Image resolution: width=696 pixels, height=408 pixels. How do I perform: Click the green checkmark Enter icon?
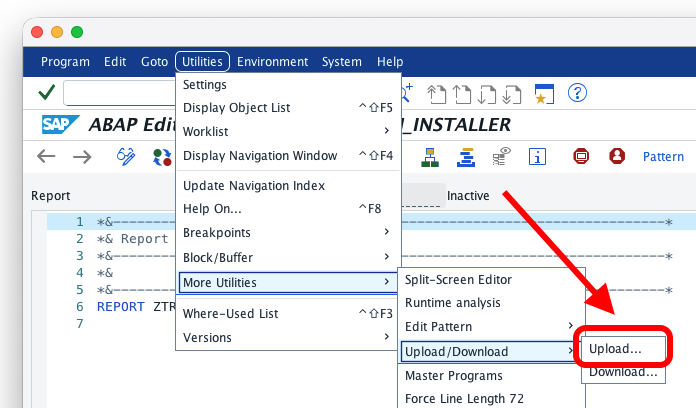[x=46, y=93]
